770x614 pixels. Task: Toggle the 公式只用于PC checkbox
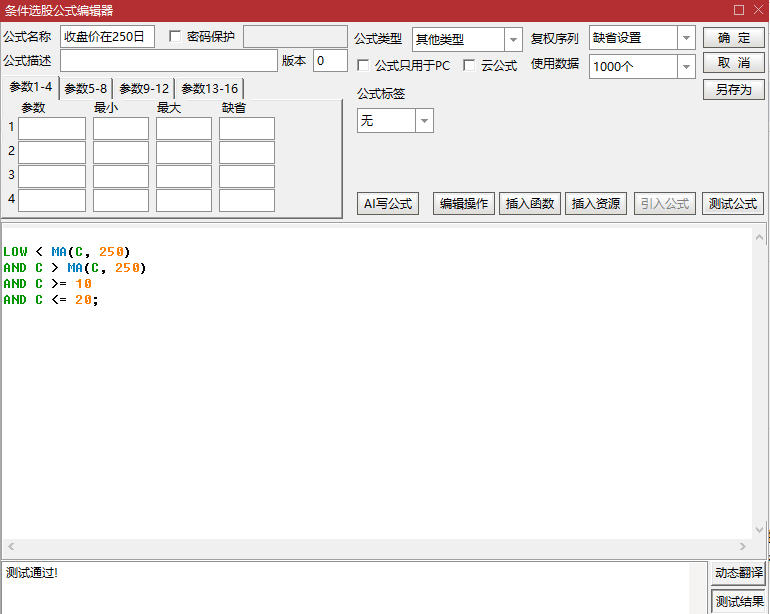pyautogui.click(x=364, y=66)
